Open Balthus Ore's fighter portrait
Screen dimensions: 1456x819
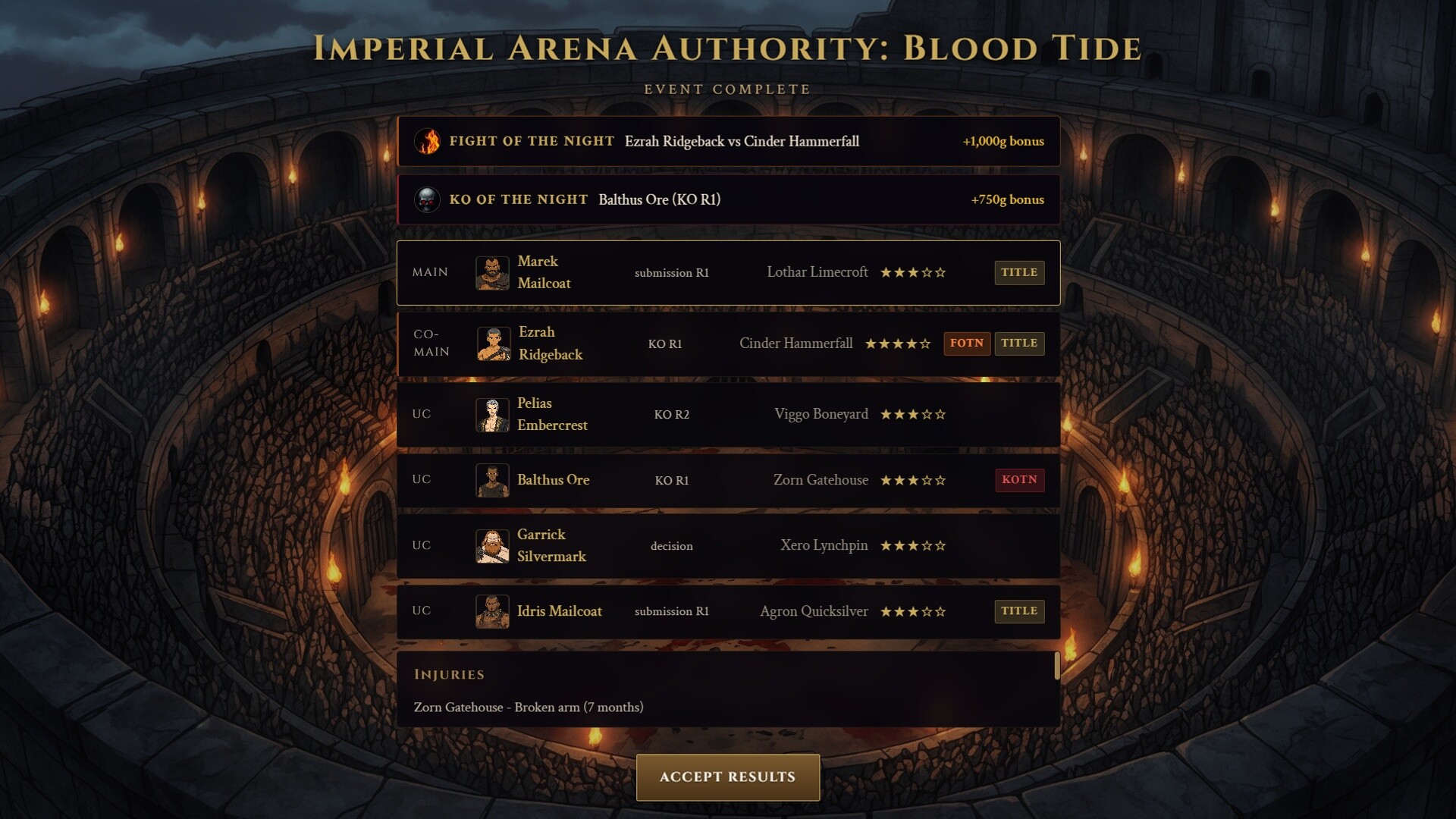(493, 480)
